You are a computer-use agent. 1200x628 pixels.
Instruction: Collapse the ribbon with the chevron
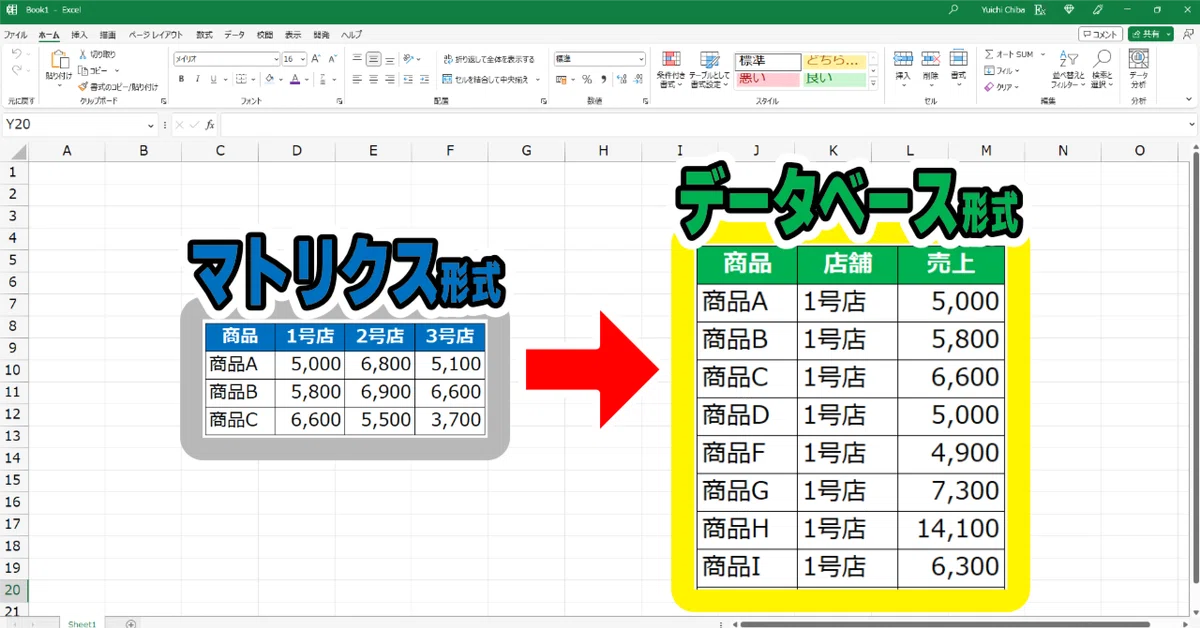click(1187, 101)
